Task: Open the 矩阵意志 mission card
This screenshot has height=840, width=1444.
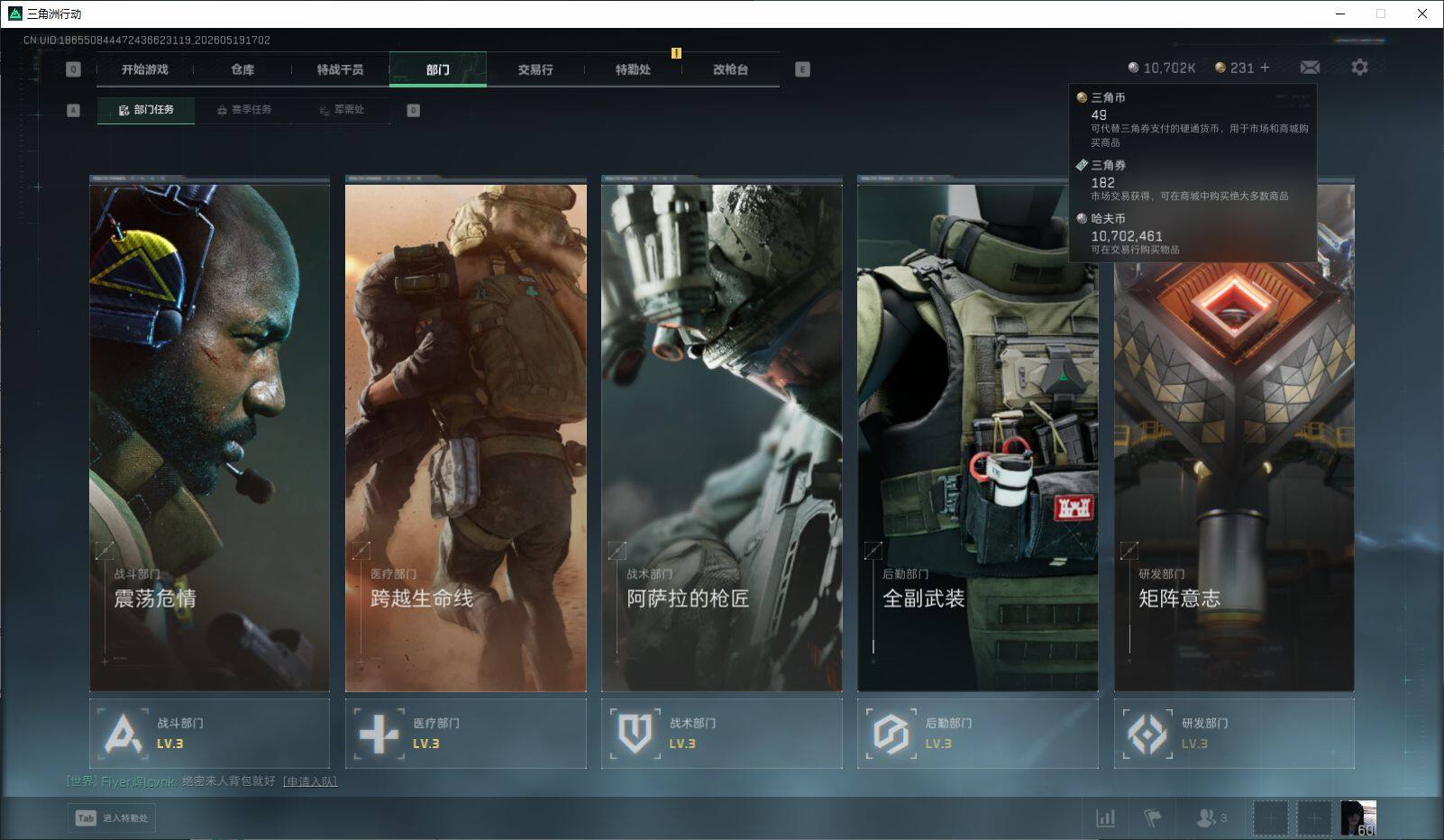Action: [x=1234, y=434]
